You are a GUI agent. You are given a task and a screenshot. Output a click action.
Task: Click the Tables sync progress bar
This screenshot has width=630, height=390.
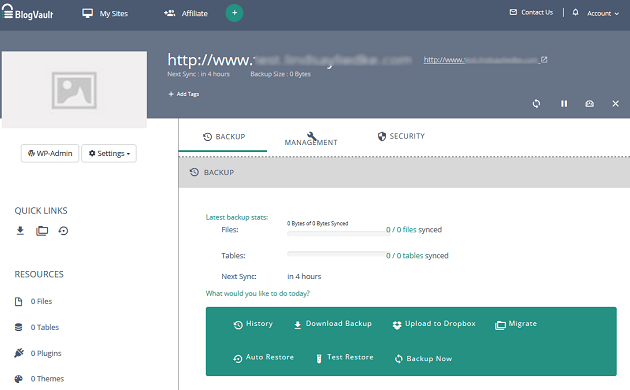coord(338,254)
